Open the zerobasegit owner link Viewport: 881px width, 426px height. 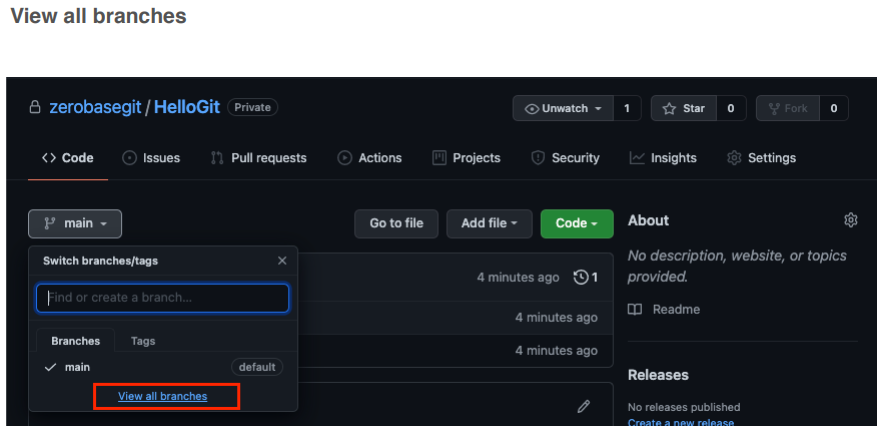(x=95, y=107)
